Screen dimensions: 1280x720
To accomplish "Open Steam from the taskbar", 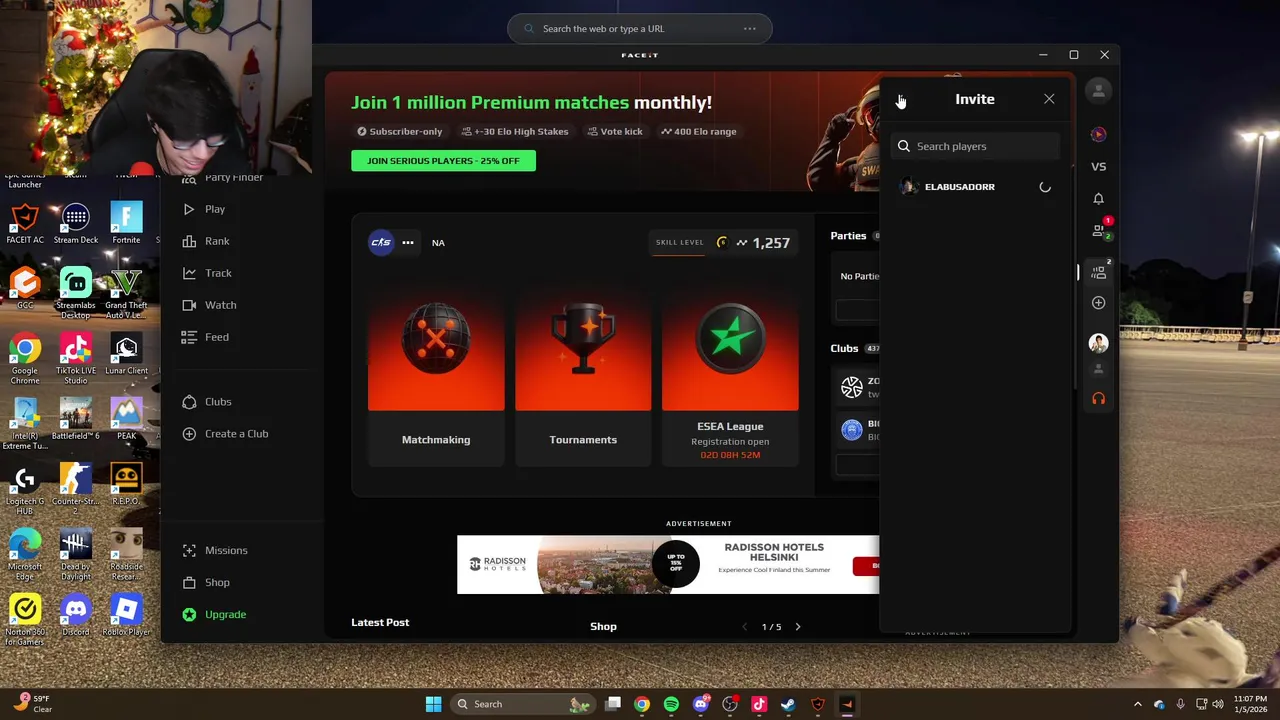I will coord(788,704).
